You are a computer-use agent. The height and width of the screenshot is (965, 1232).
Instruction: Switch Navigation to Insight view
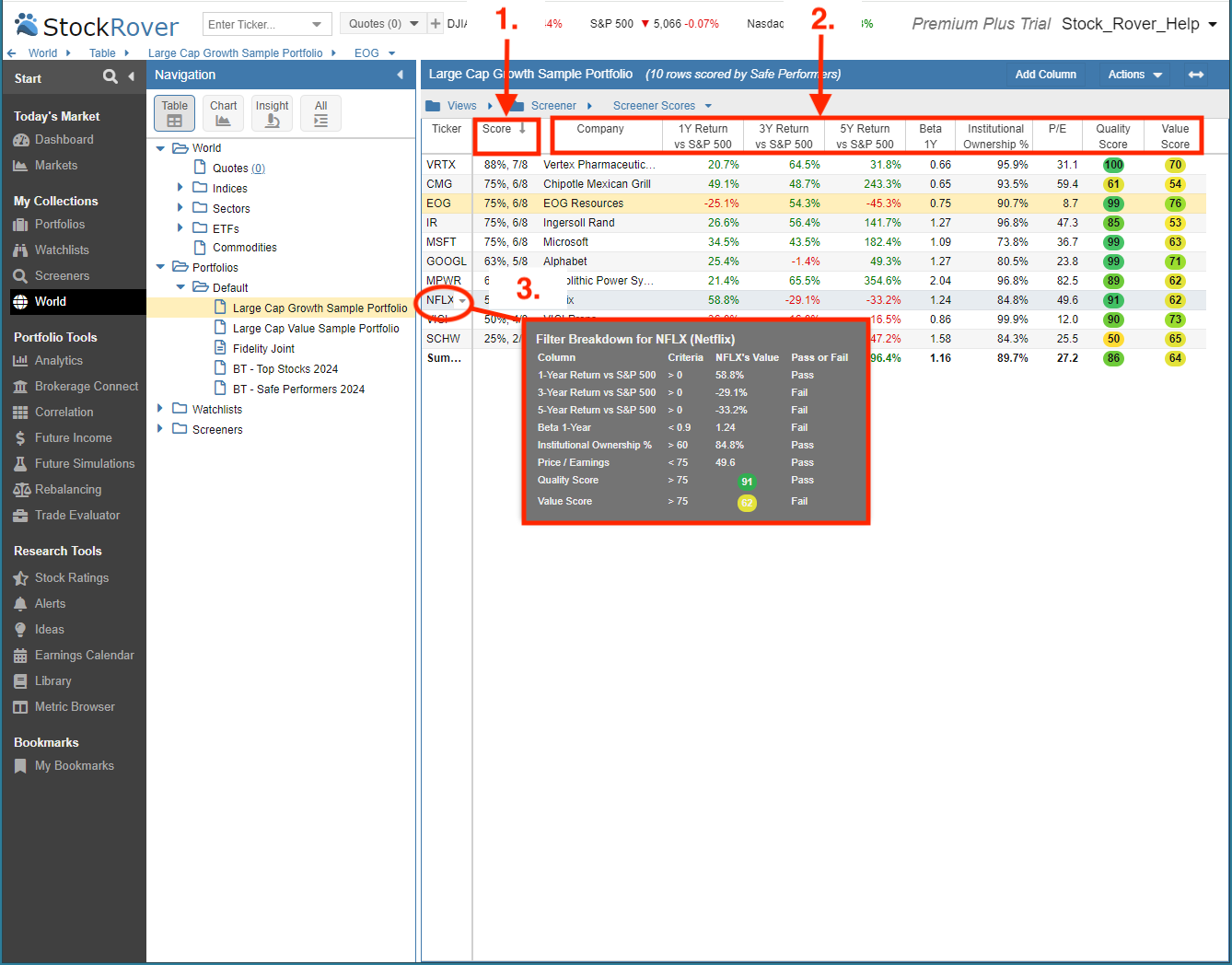tap(273, 113)
